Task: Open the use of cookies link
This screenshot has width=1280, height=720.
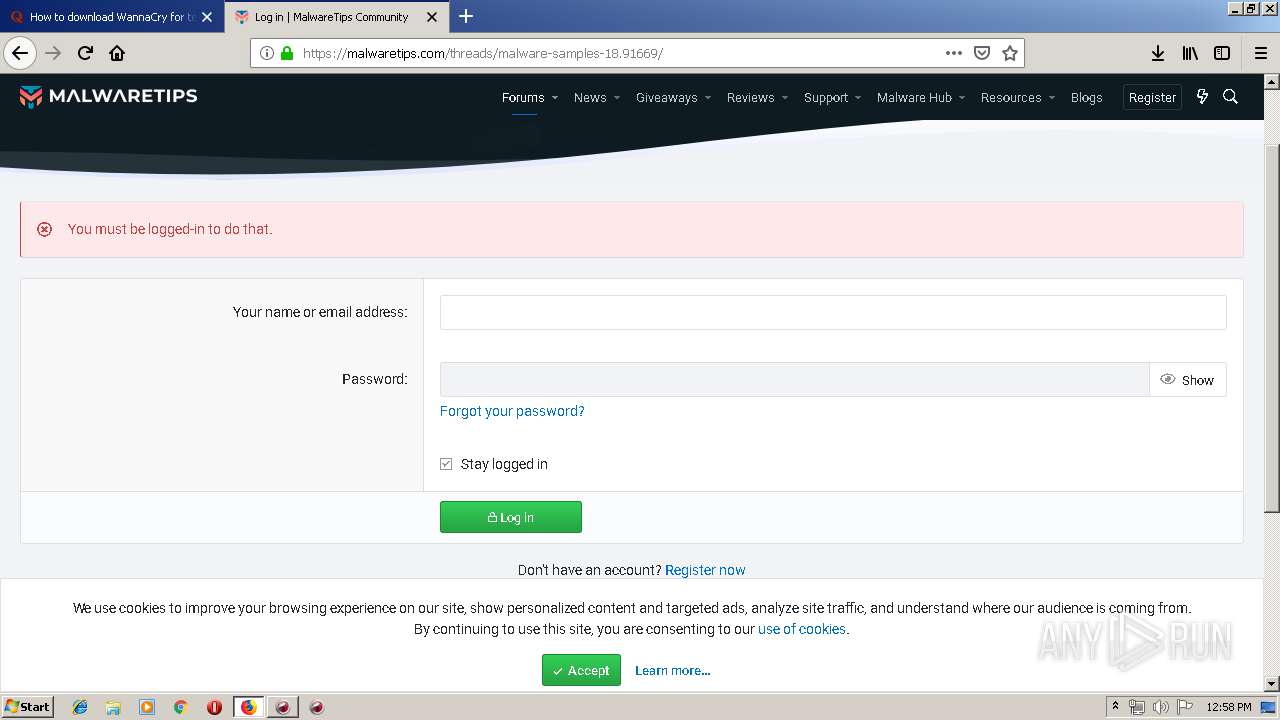Action: click(802, 629)
